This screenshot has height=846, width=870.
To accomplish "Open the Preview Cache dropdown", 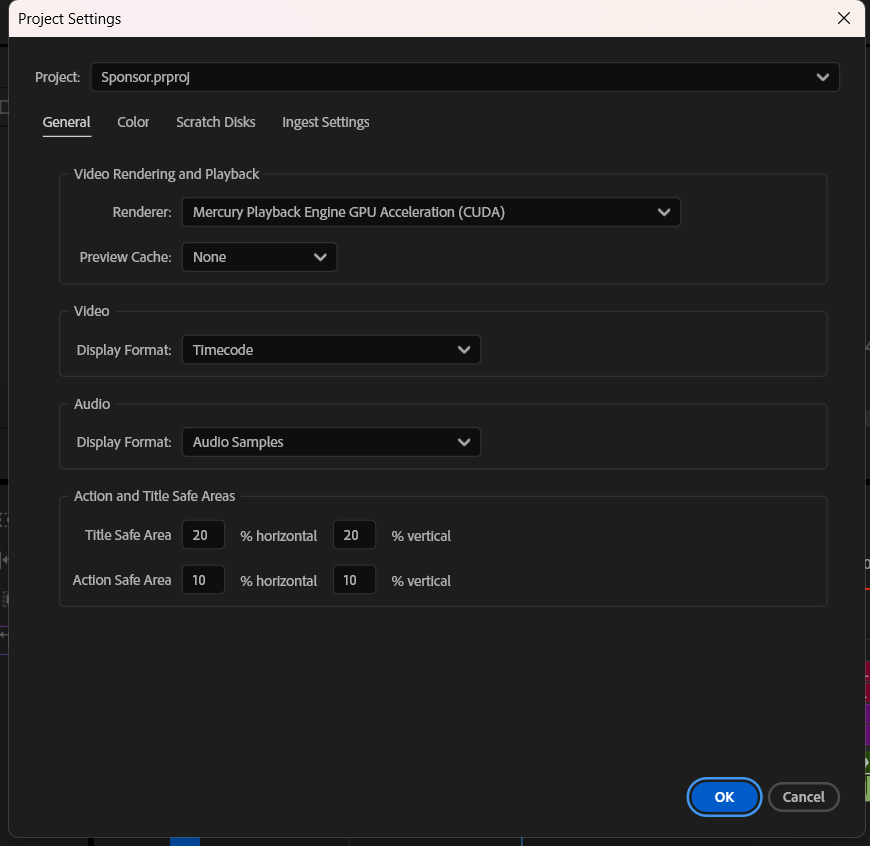I will pyautogui.click(x=259, y=257).
